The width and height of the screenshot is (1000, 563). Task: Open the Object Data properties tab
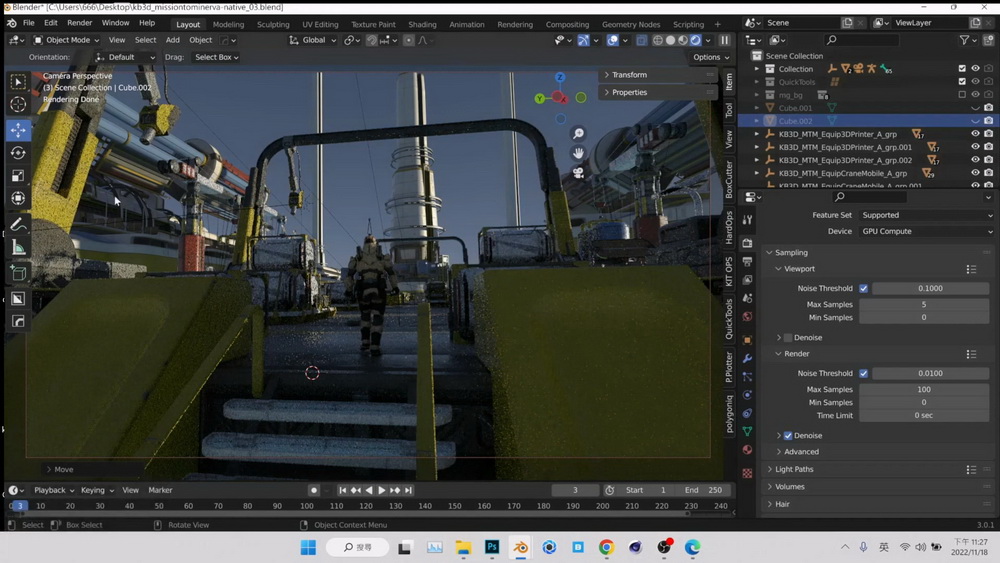coord(747,432)
